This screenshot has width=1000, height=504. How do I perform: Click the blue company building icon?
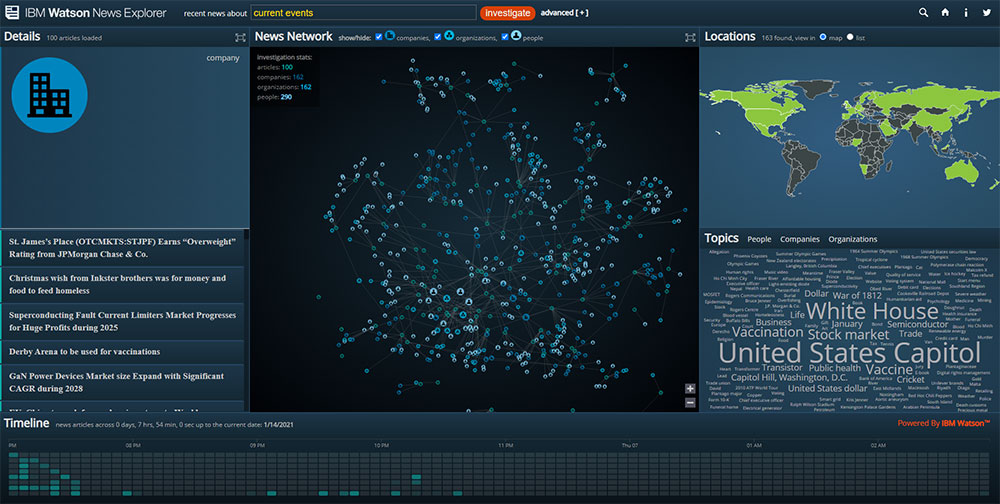coord(49,95)
